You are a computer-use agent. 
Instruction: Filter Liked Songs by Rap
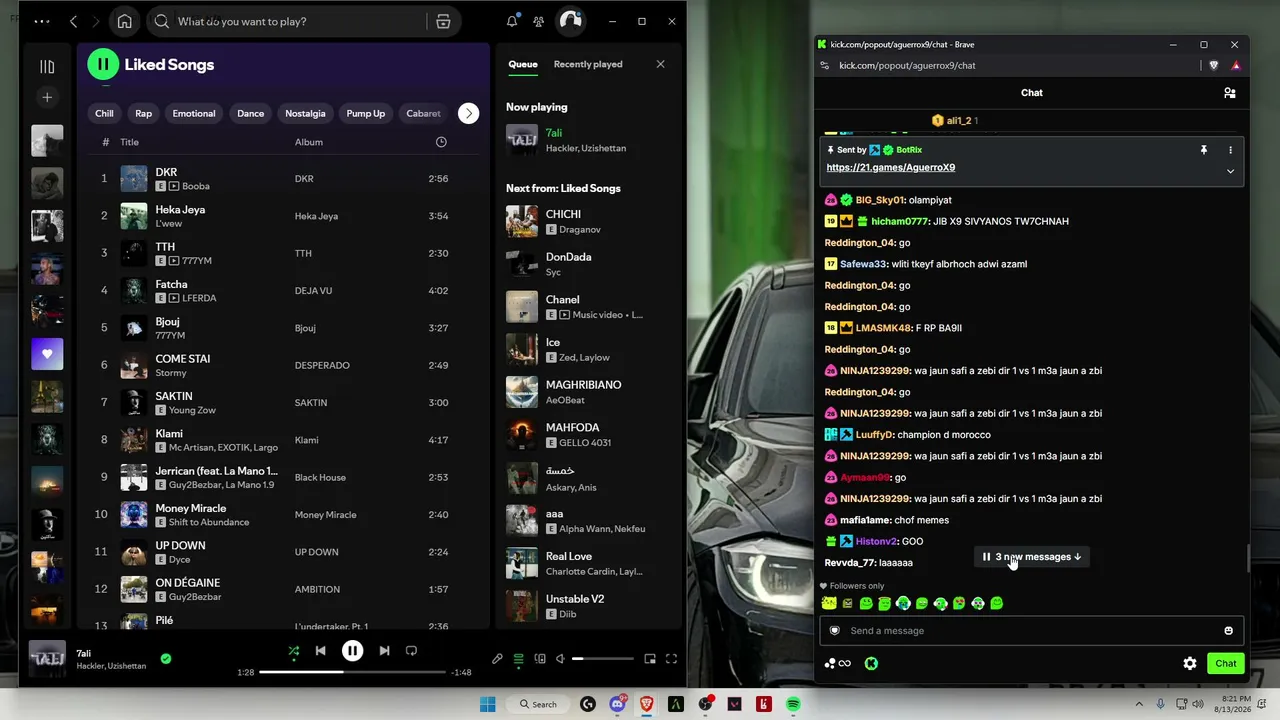[x=144, y=113]
